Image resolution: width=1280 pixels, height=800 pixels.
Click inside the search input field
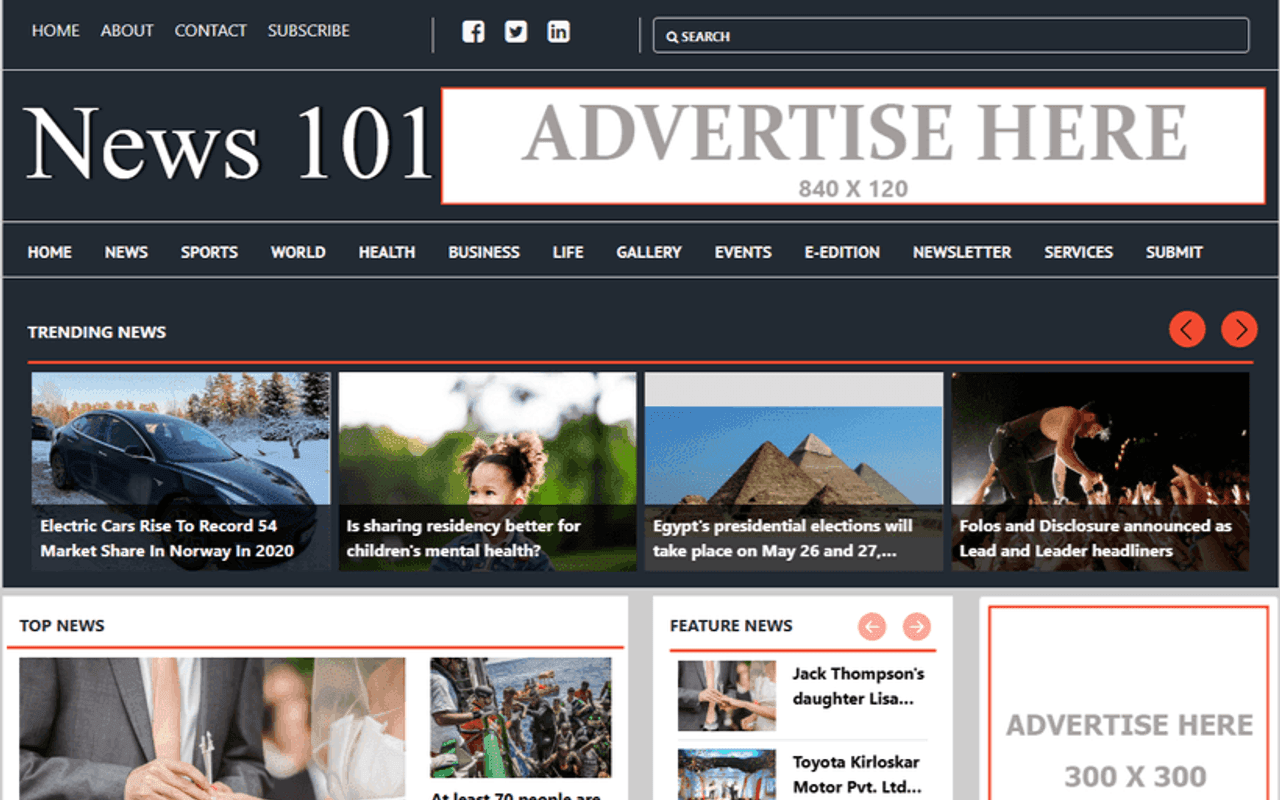click(x=950, y=36)
